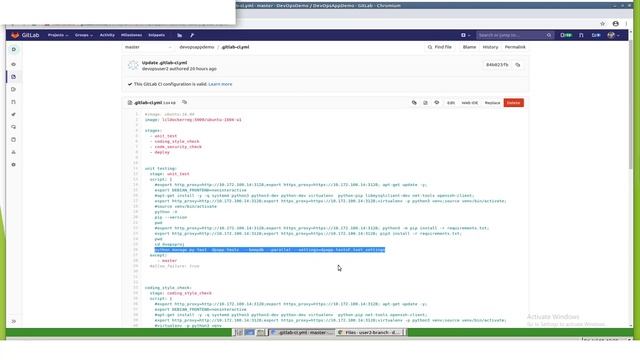Open the 'Update .gitlab-ci.yml' commit link
Viewport: 640px width, 360px height.
(x=164, y=63)
